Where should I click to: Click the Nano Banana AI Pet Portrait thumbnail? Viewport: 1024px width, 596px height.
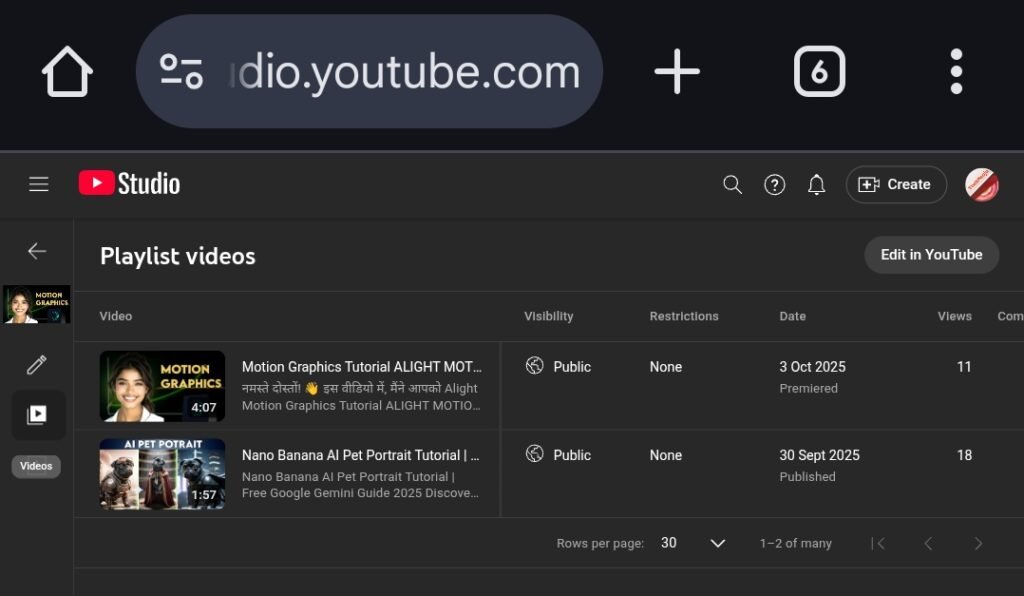(x=162, y=473)
